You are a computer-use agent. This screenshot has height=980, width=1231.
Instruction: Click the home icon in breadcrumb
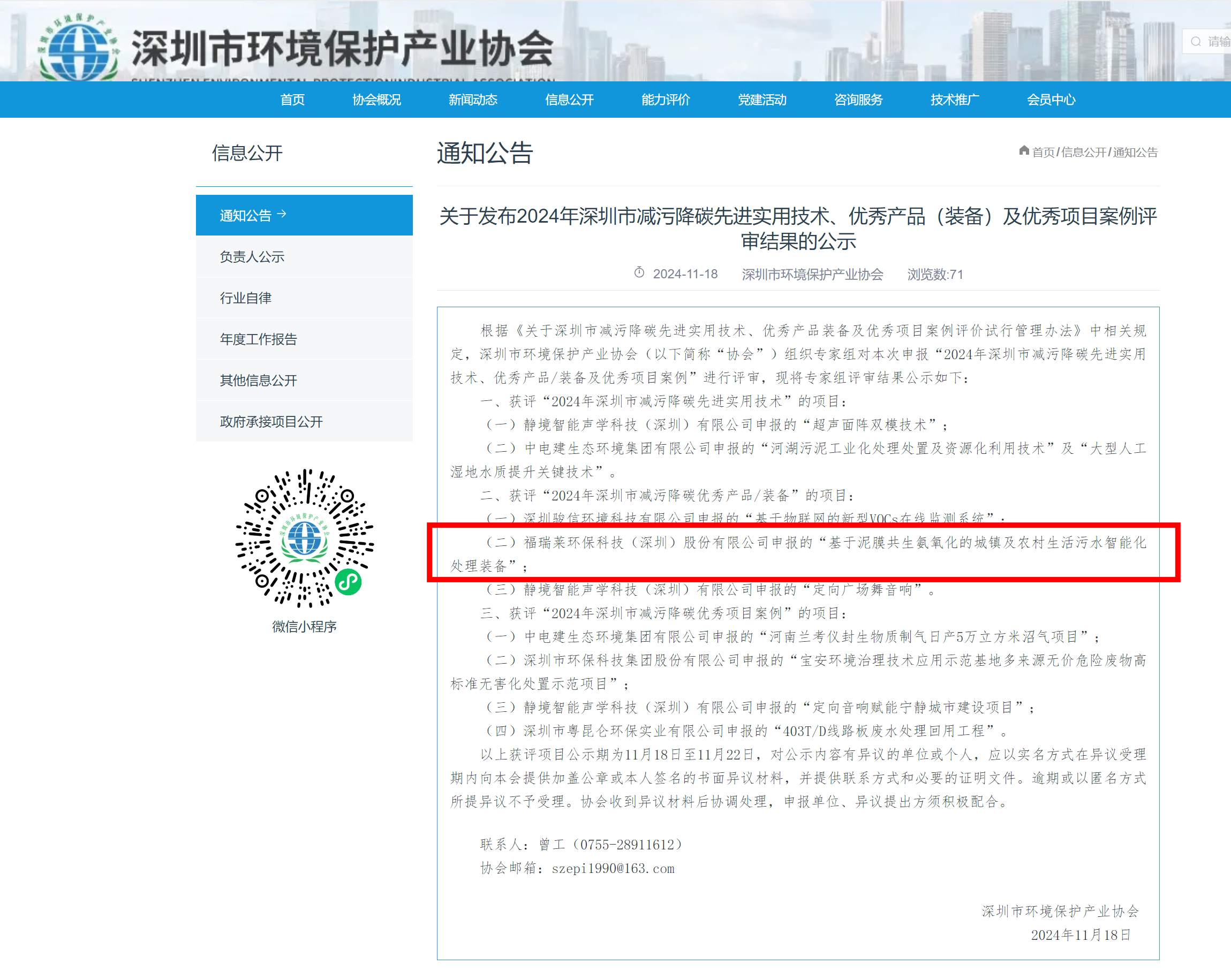(x=1024, y=151)
